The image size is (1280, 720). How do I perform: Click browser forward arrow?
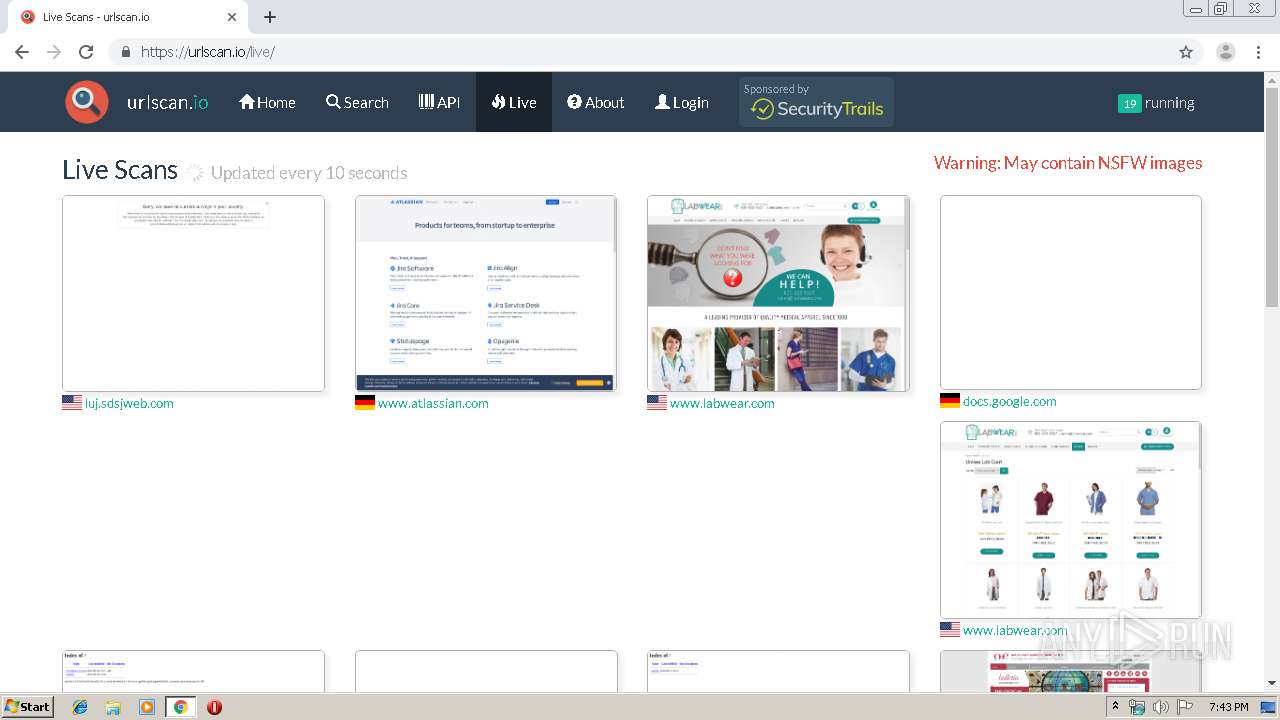click(x=54, y=52)
